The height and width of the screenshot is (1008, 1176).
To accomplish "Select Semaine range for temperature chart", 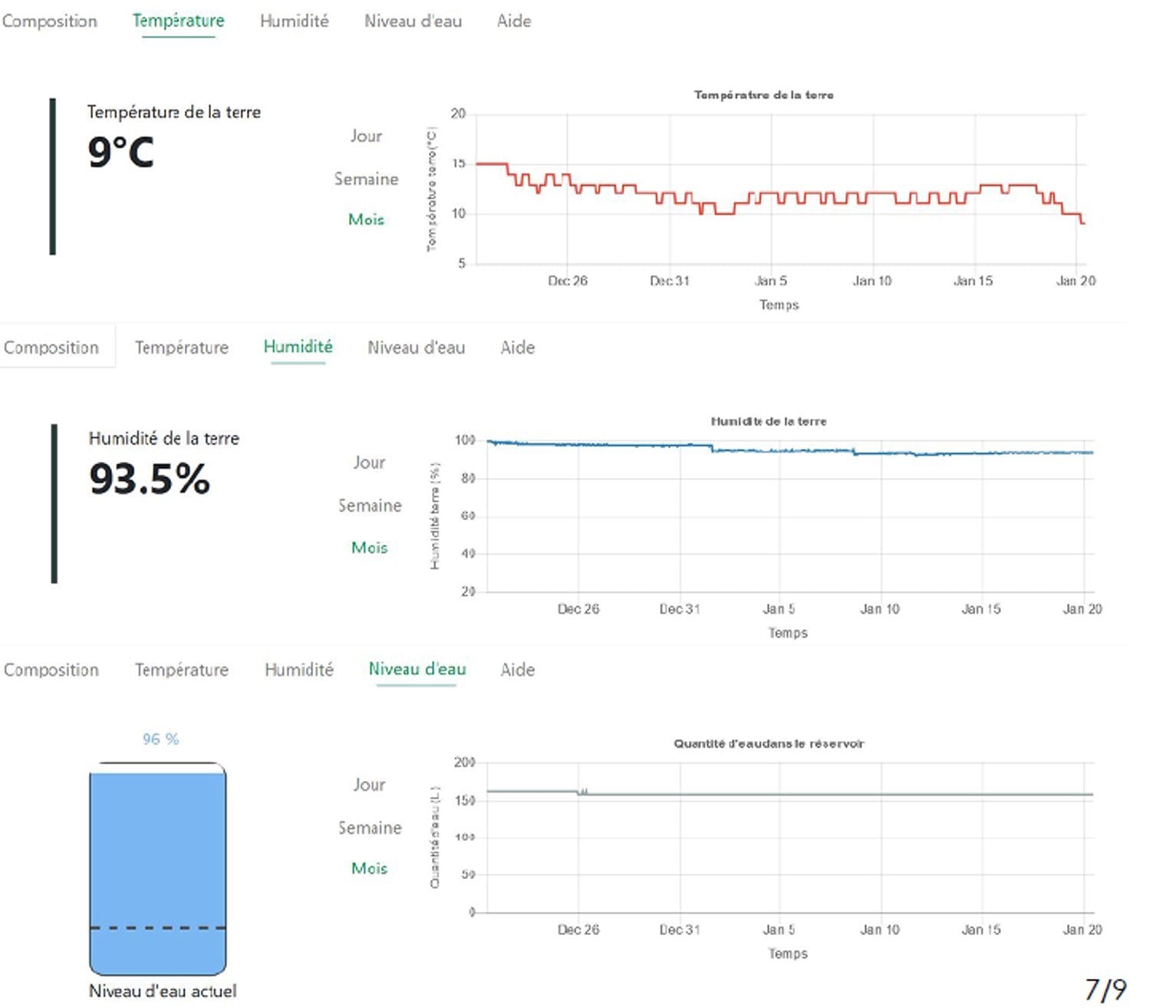I will pyautogui.click(x=366, y=179).
